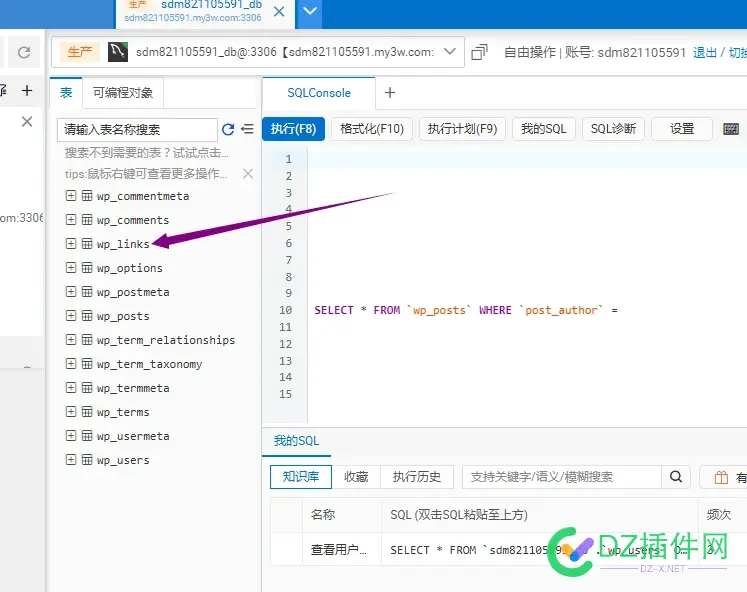Click the 支持关键字/语义/模糊搜索 search field

tap(562, 477)
